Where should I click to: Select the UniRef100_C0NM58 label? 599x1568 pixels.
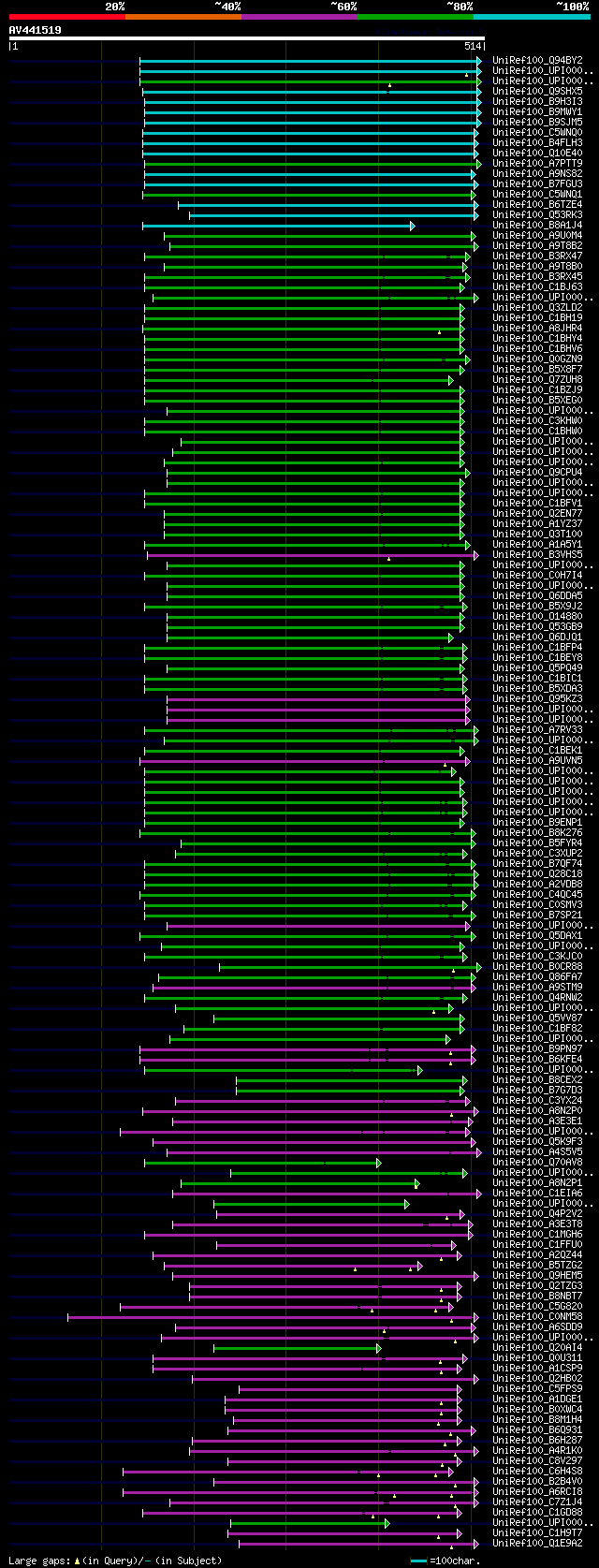pos(537,1316)
